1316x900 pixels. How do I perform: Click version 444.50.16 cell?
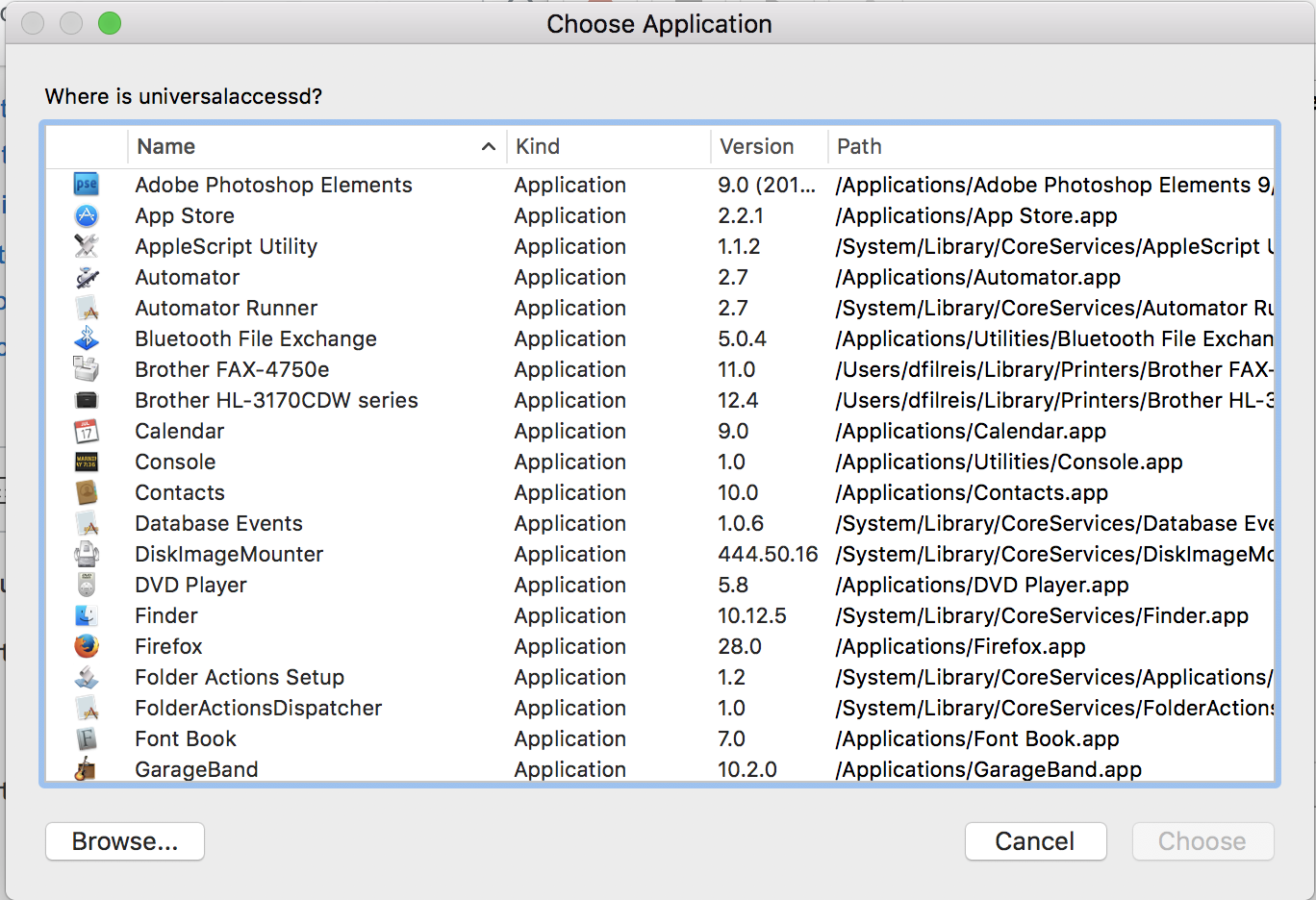tap(768, 554)
